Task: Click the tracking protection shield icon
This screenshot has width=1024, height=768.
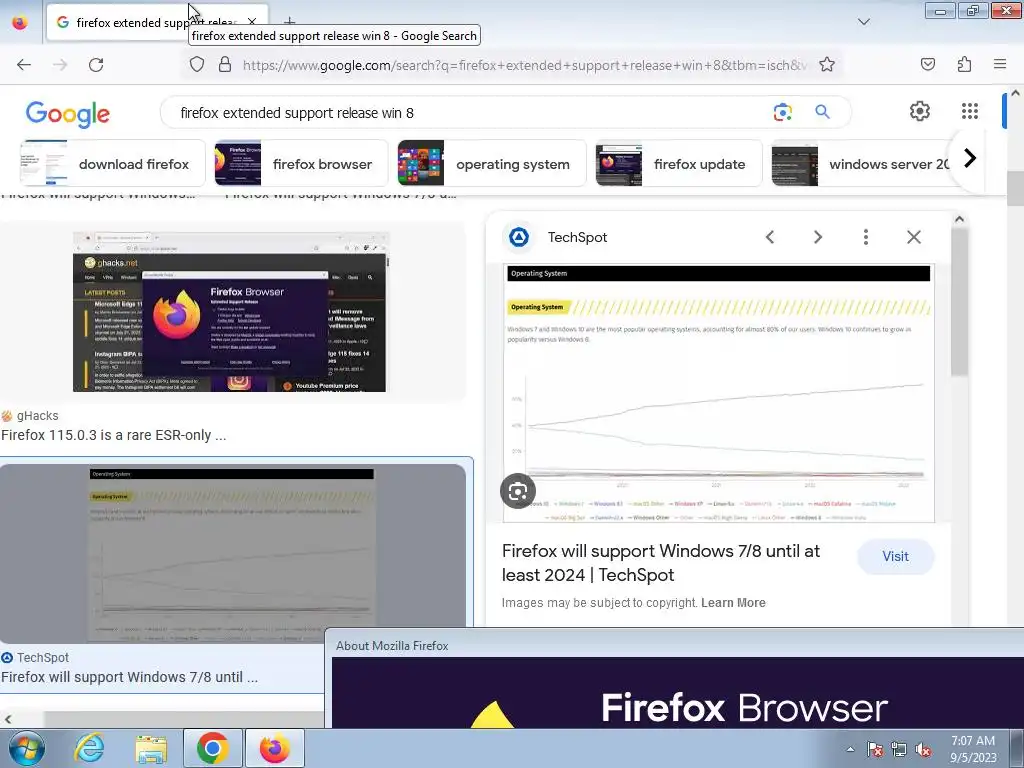Action: click(x=197, y=65)
